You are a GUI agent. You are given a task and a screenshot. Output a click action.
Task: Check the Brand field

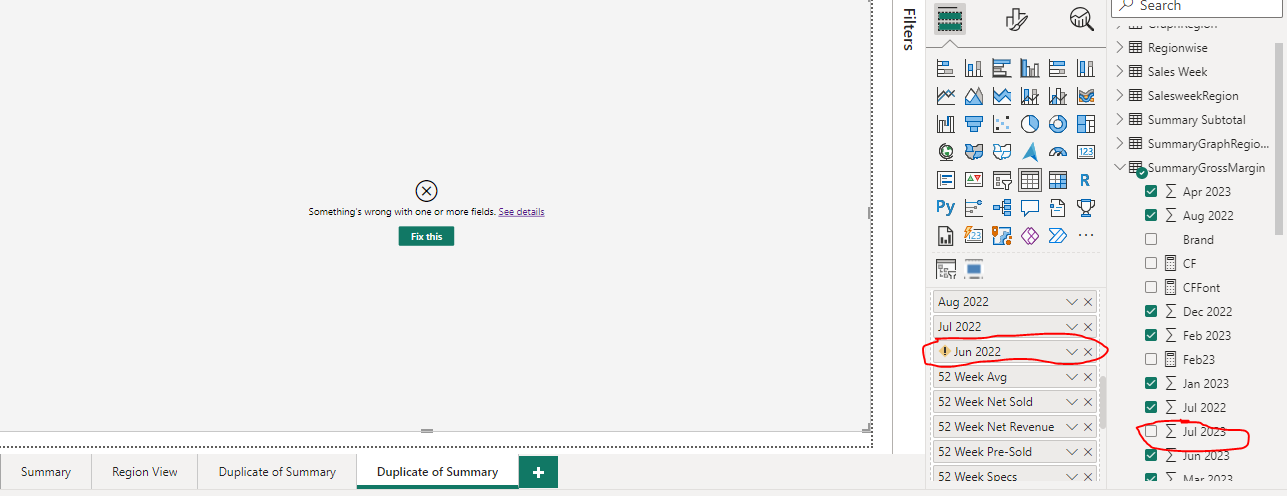[1151, 239]
